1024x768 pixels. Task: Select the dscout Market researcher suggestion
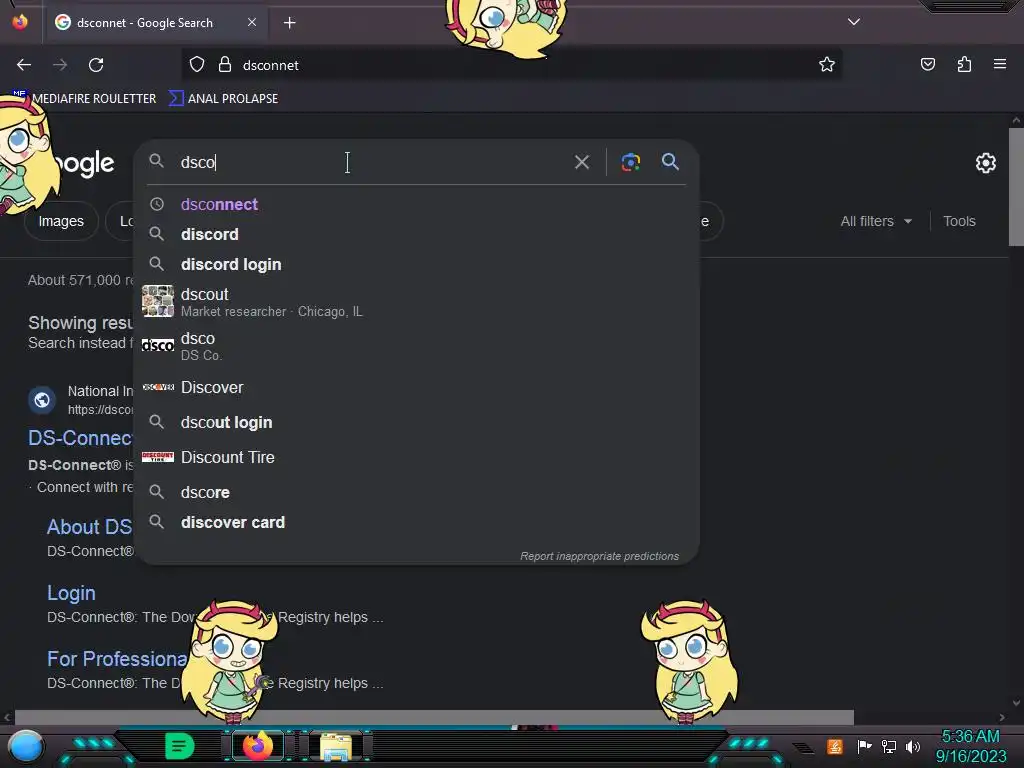[416, 302]
